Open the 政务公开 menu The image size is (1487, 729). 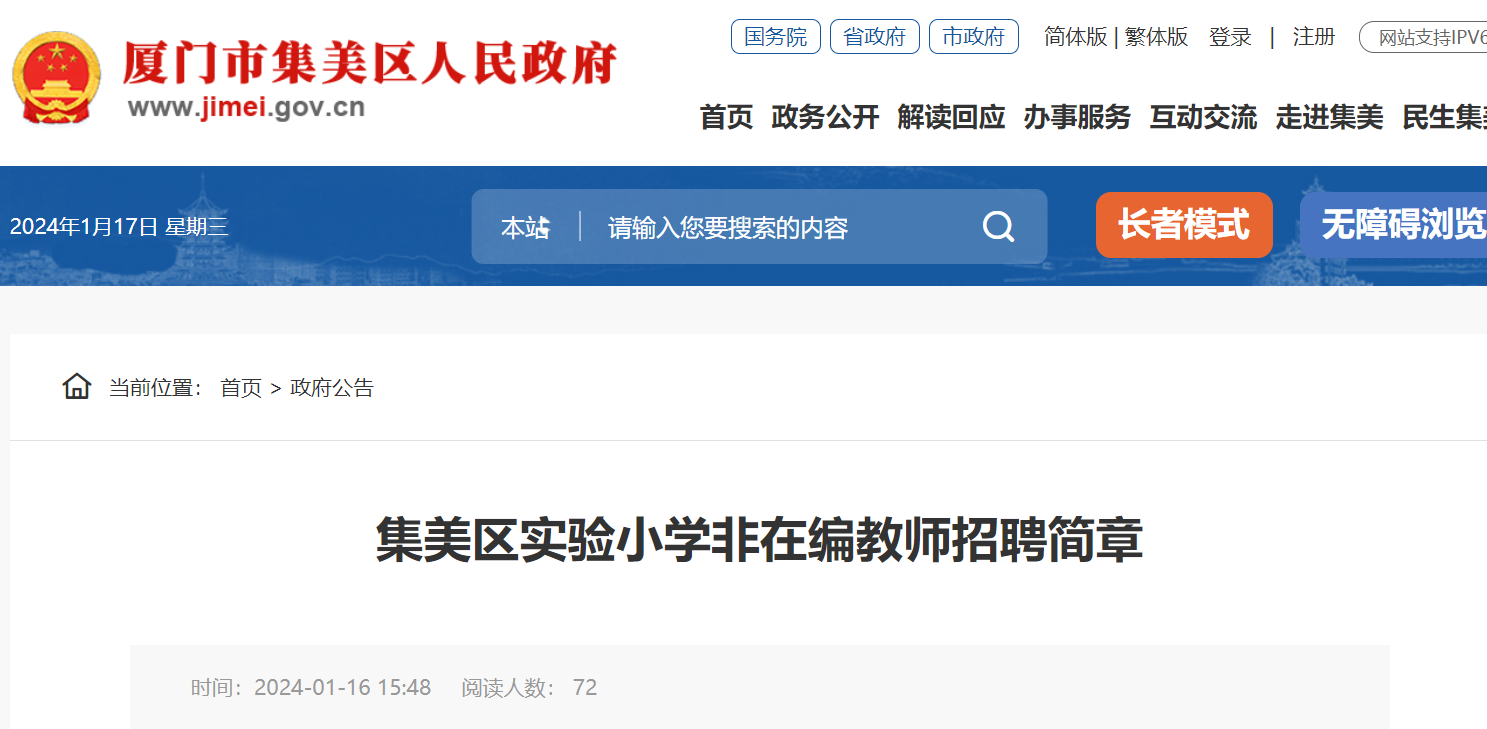click(x=825, y=117)
